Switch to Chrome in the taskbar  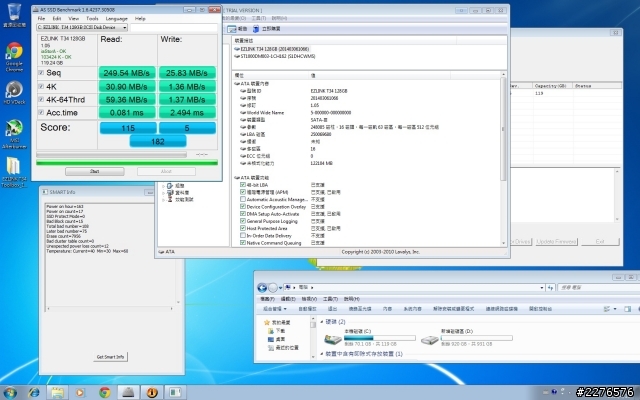tap(105, 393)
